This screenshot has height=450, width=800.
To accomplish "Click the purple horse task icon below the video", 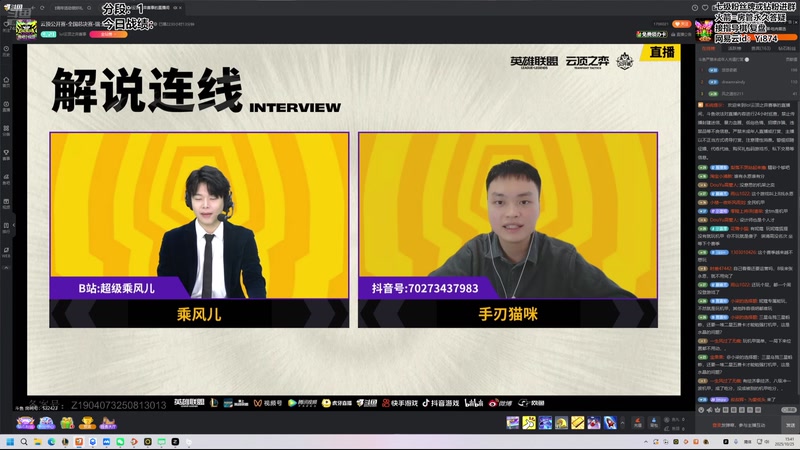I will click(x=108, y=422).
